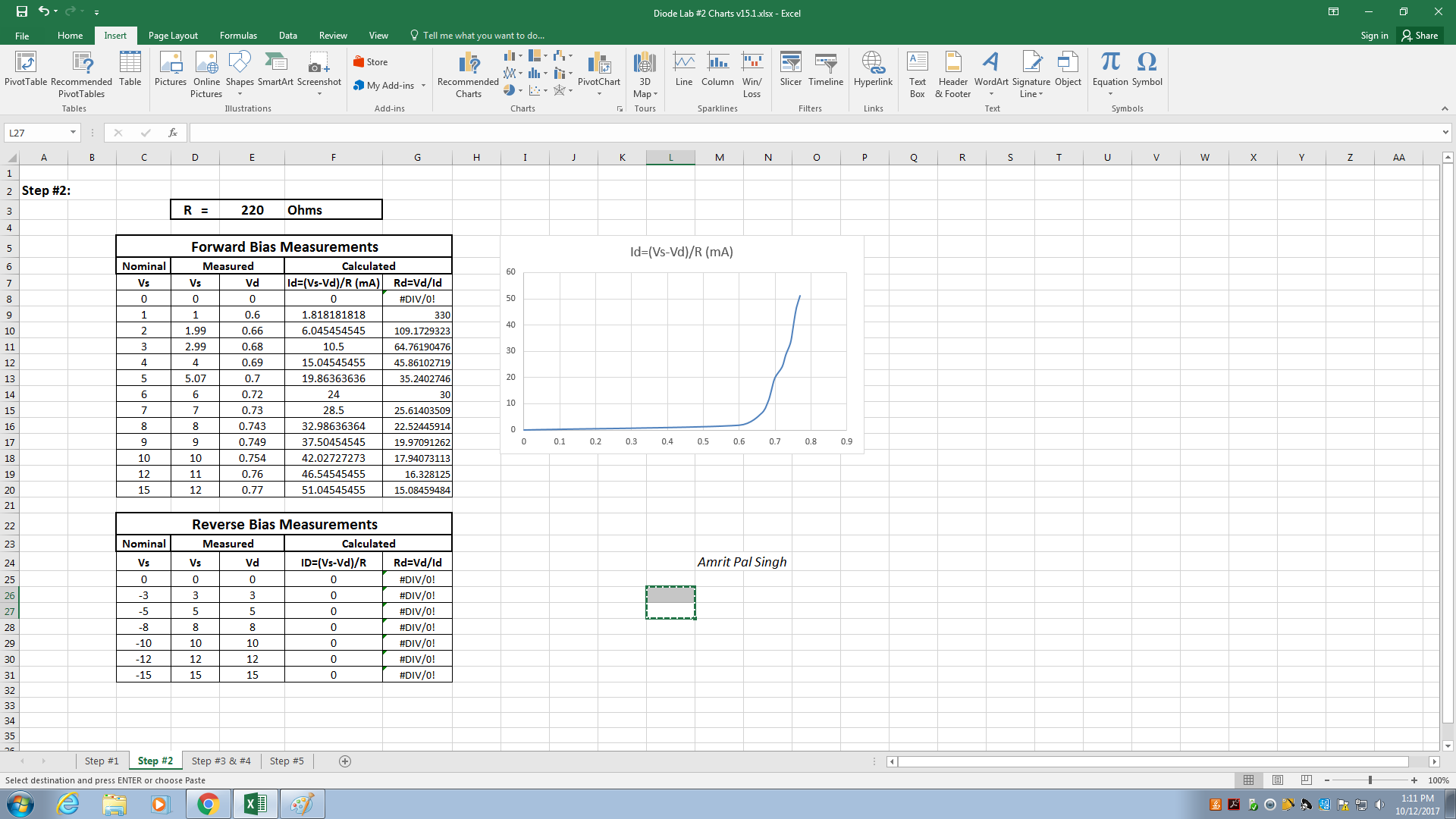The image size is (1456, 819).
Task: Open My Add-ins
Action: [x=390, y=86]
